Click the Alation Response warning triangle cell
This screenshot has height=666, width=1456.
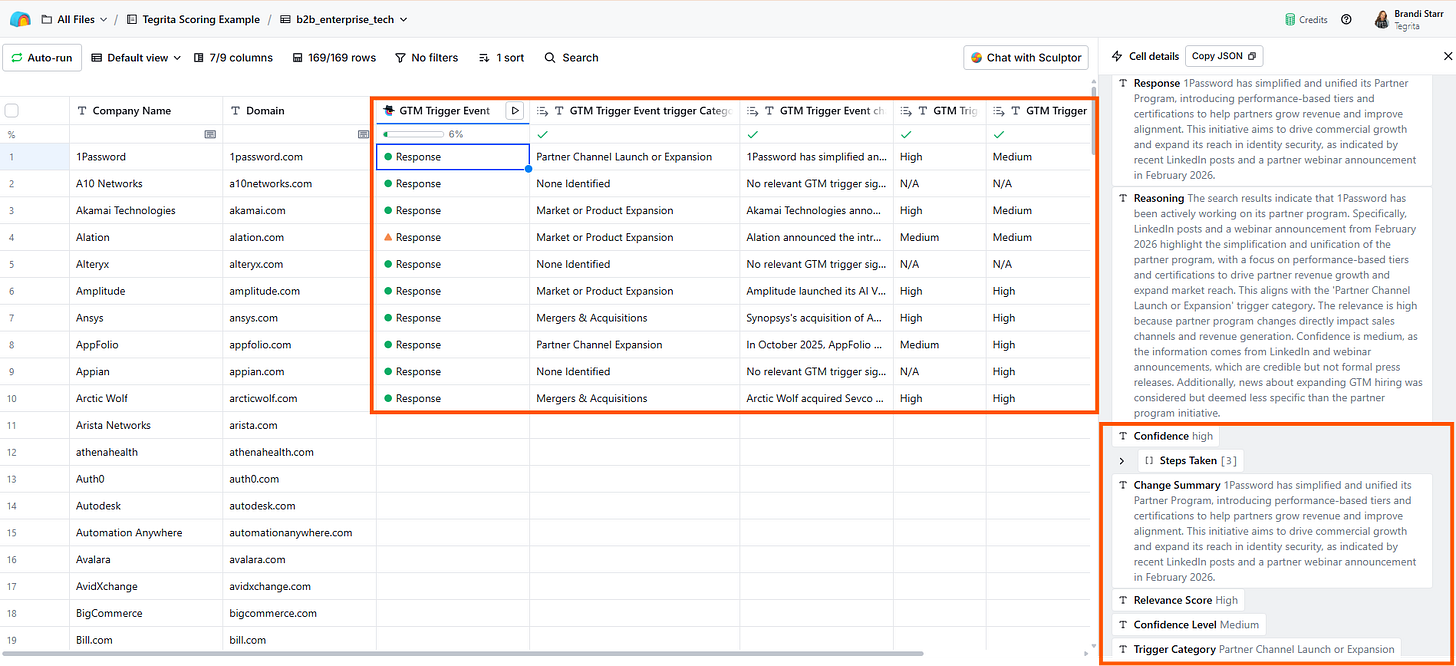coord(453,238)
